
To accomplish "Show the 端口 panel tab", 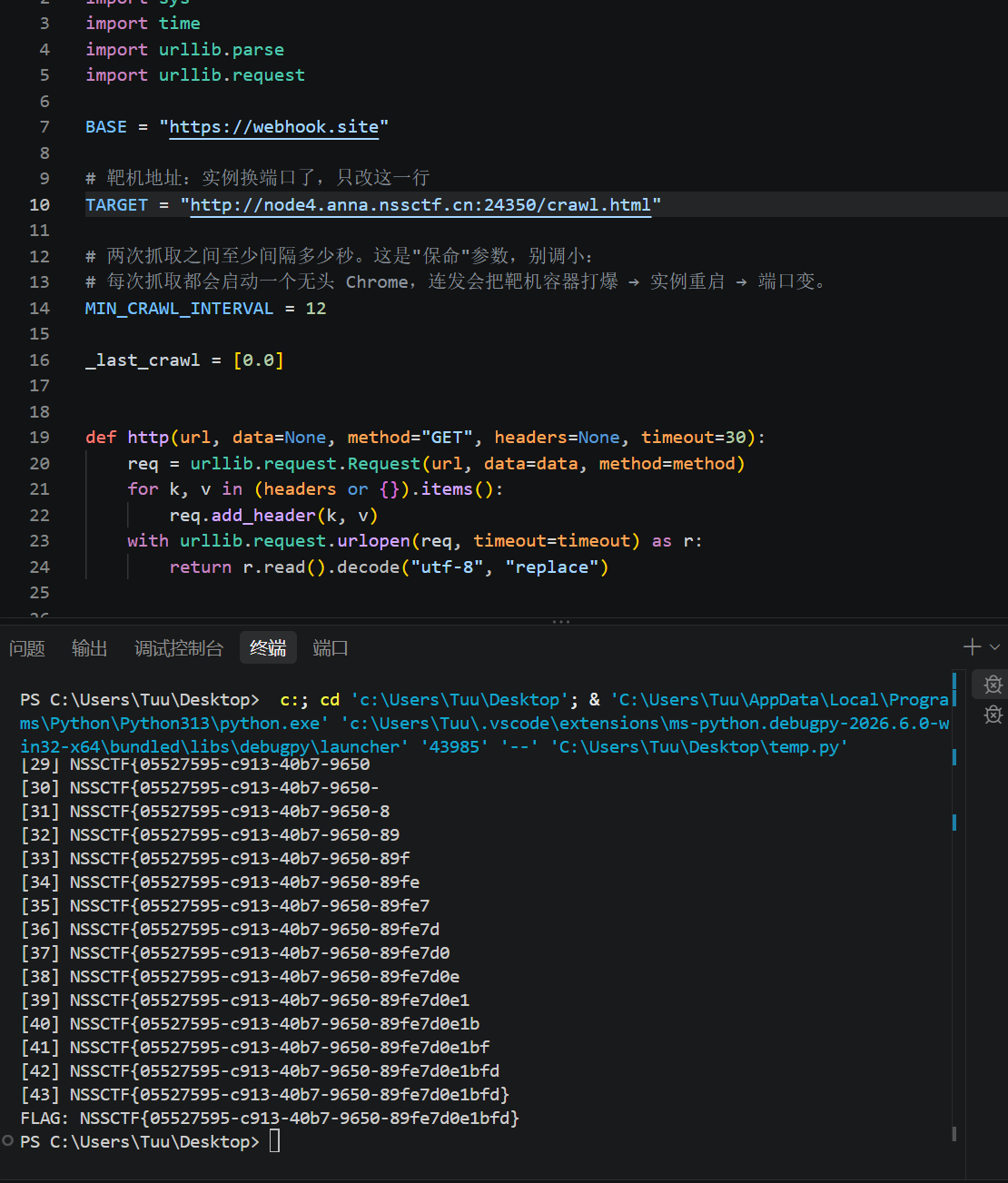I will coord(331,648).
